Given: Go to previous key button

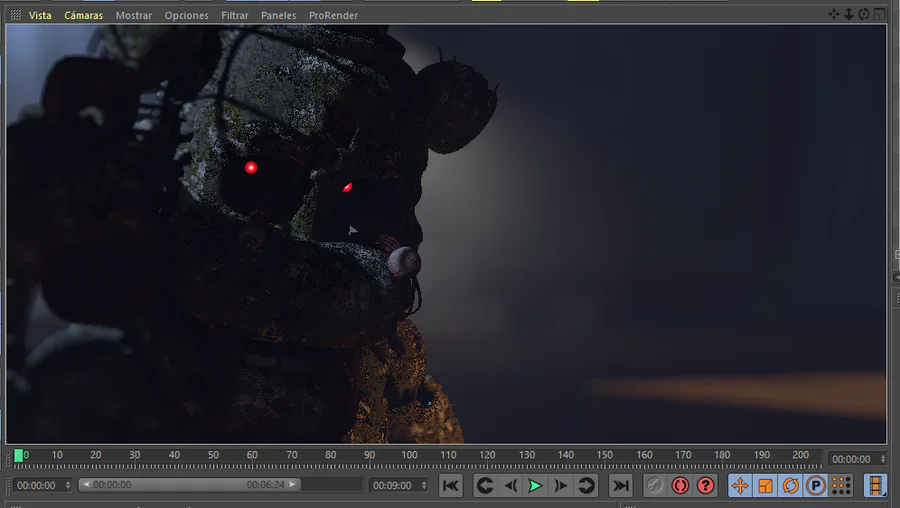Looking at the screenshot, I should 485,486.
